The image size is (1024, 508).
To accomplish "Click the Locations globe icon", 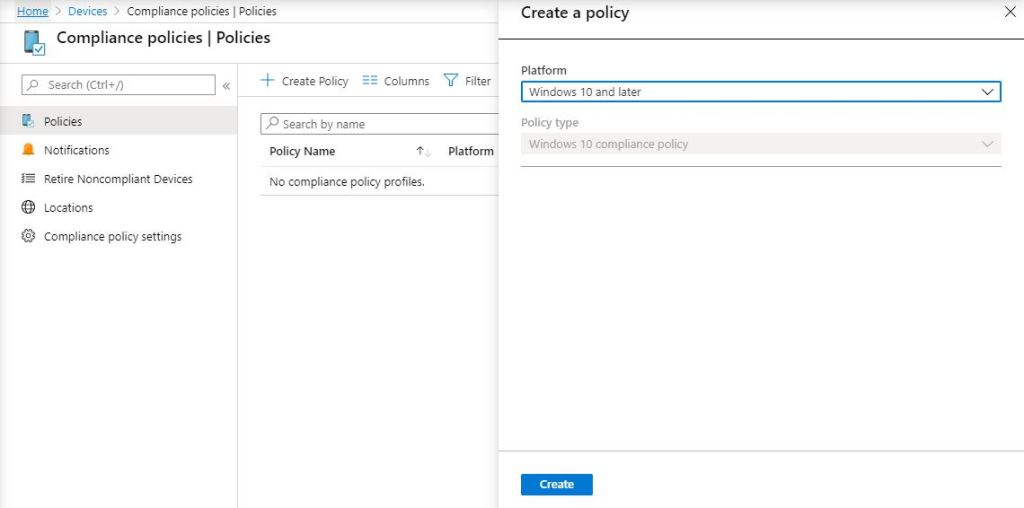I will pos(28,208).
